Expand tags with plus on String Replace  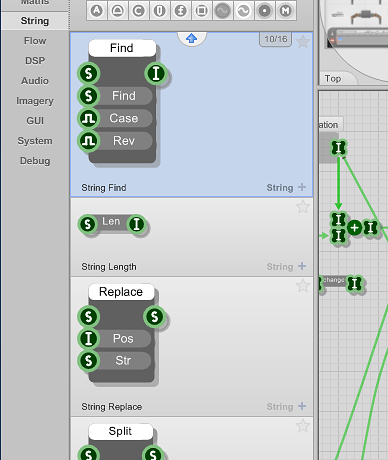coord(302,406)
